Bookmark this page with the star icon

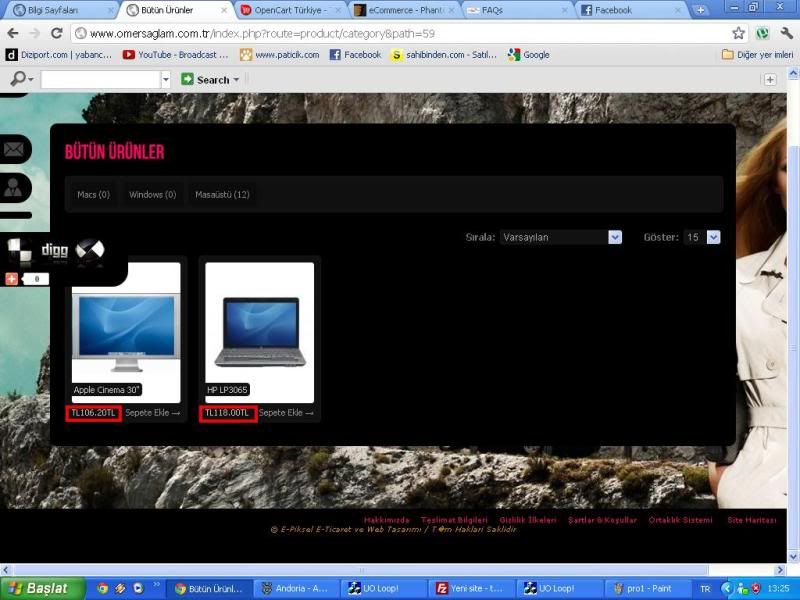738,34
